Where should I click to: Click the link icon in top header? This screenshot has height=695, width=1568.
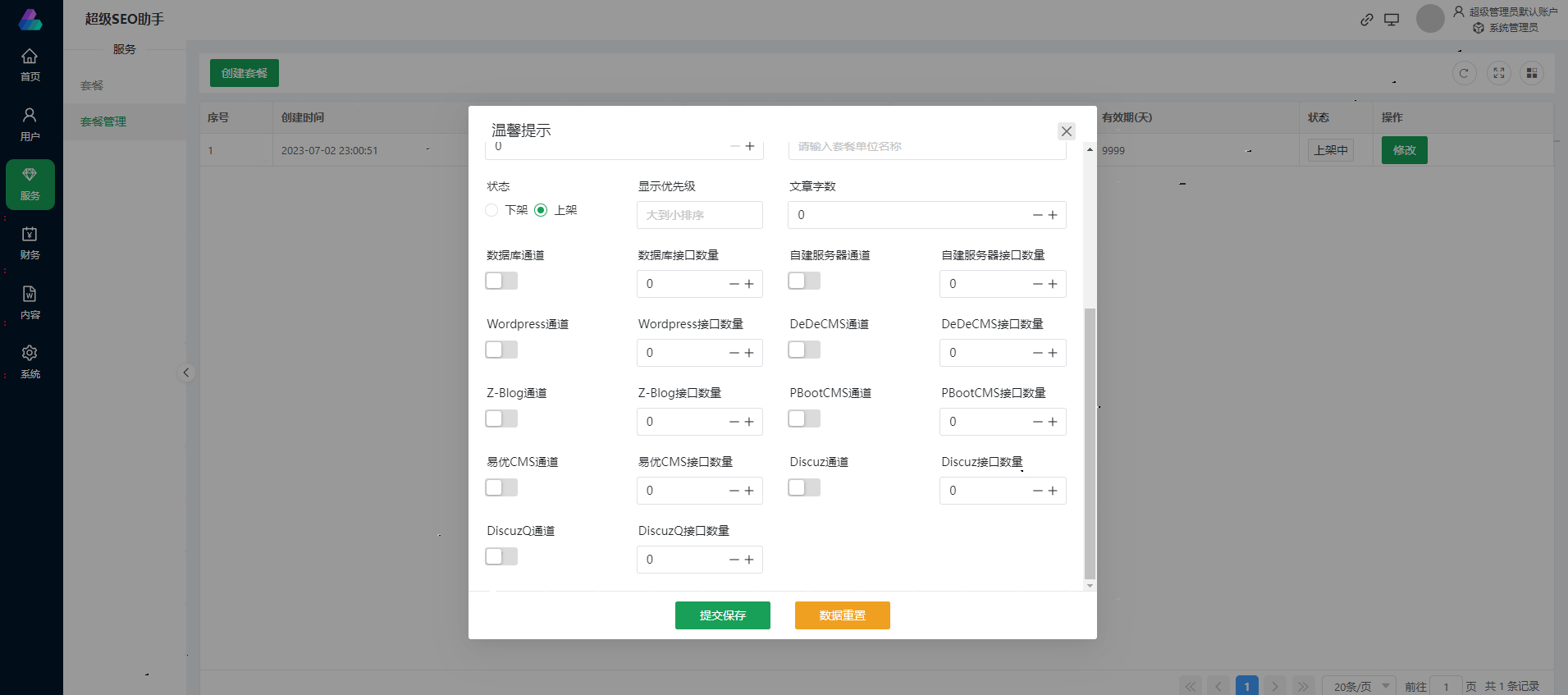pyautogui.click(x=1366, y=20)
